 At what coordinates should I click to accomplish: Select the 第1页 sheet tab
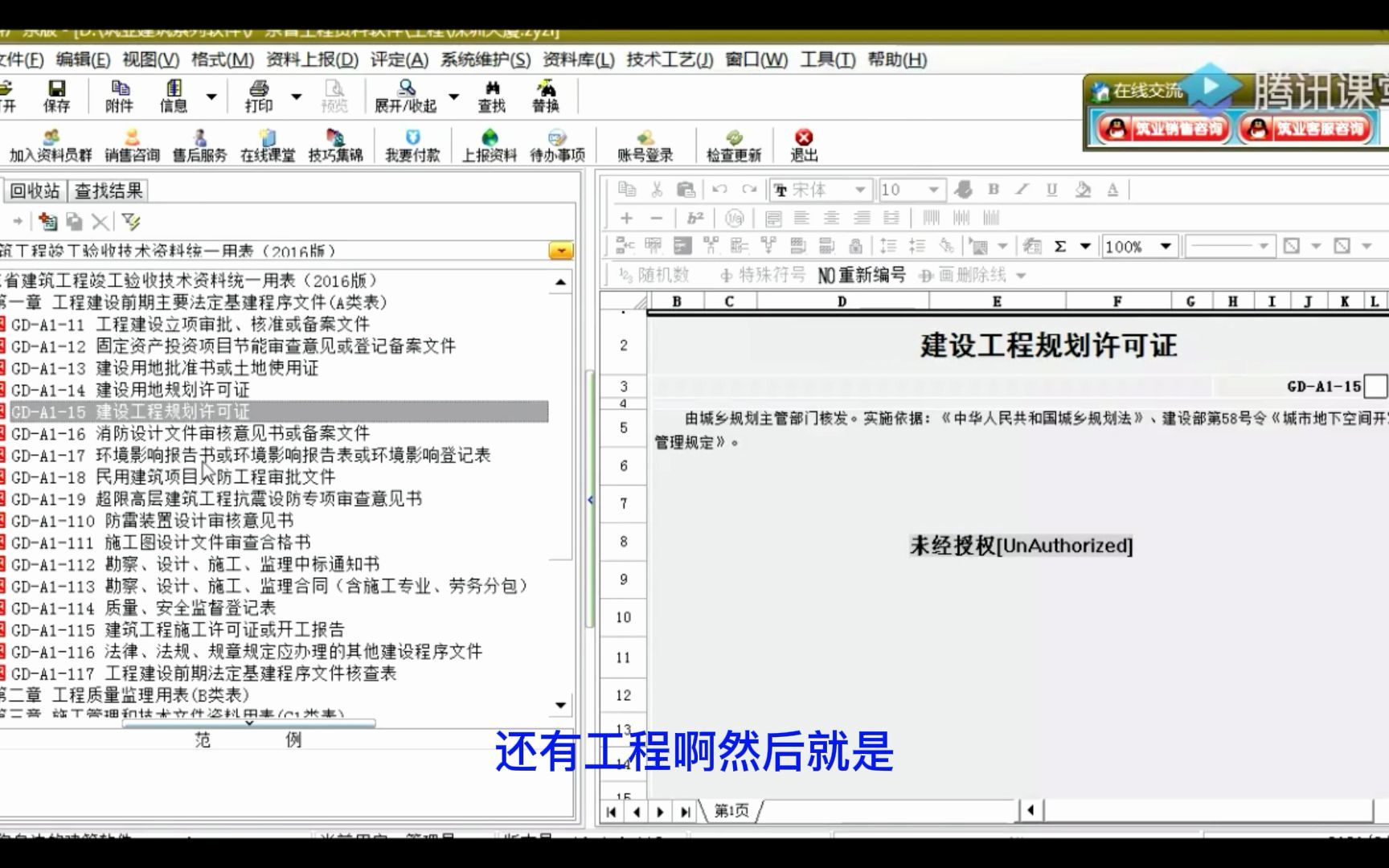pos(731,811)
